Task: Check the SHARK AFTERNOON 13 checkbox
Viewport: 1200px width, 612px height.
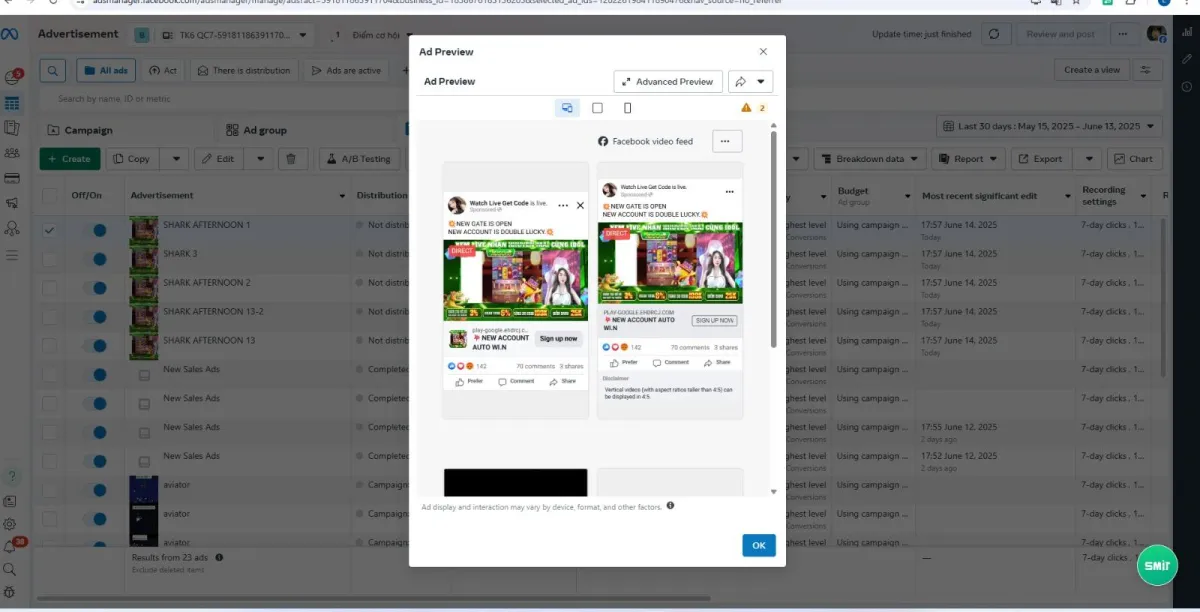Action: pyautogui.click(x=50, y=345)
